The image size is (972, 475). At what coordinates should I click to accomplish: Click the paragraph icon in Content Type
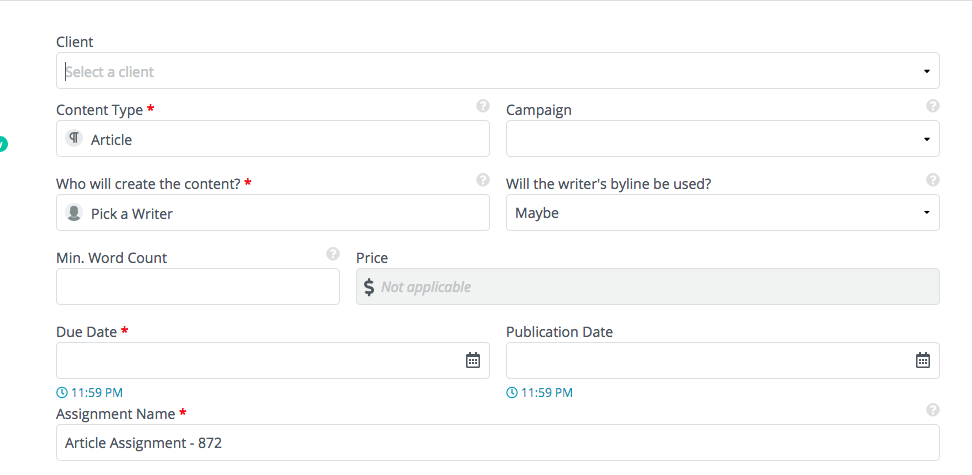pyautogui.click(x=74, y=139)
